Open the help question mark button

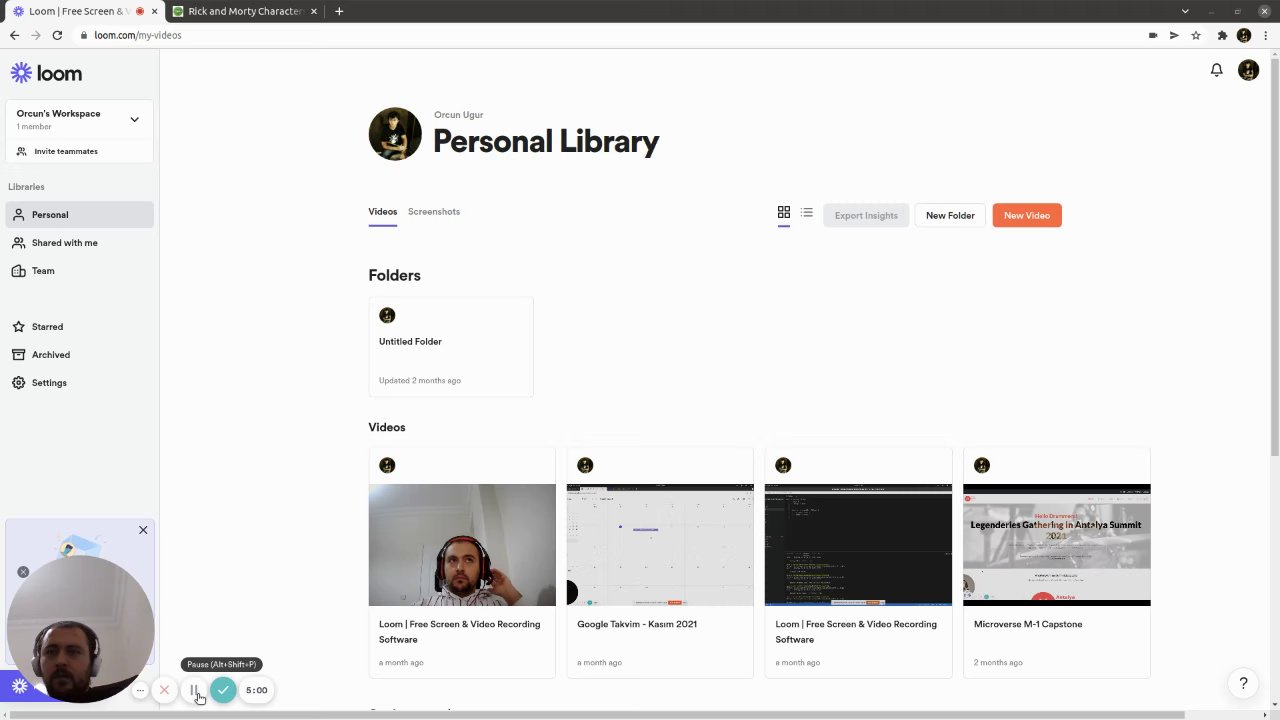pyautogui.click(x=1243, y=684)
